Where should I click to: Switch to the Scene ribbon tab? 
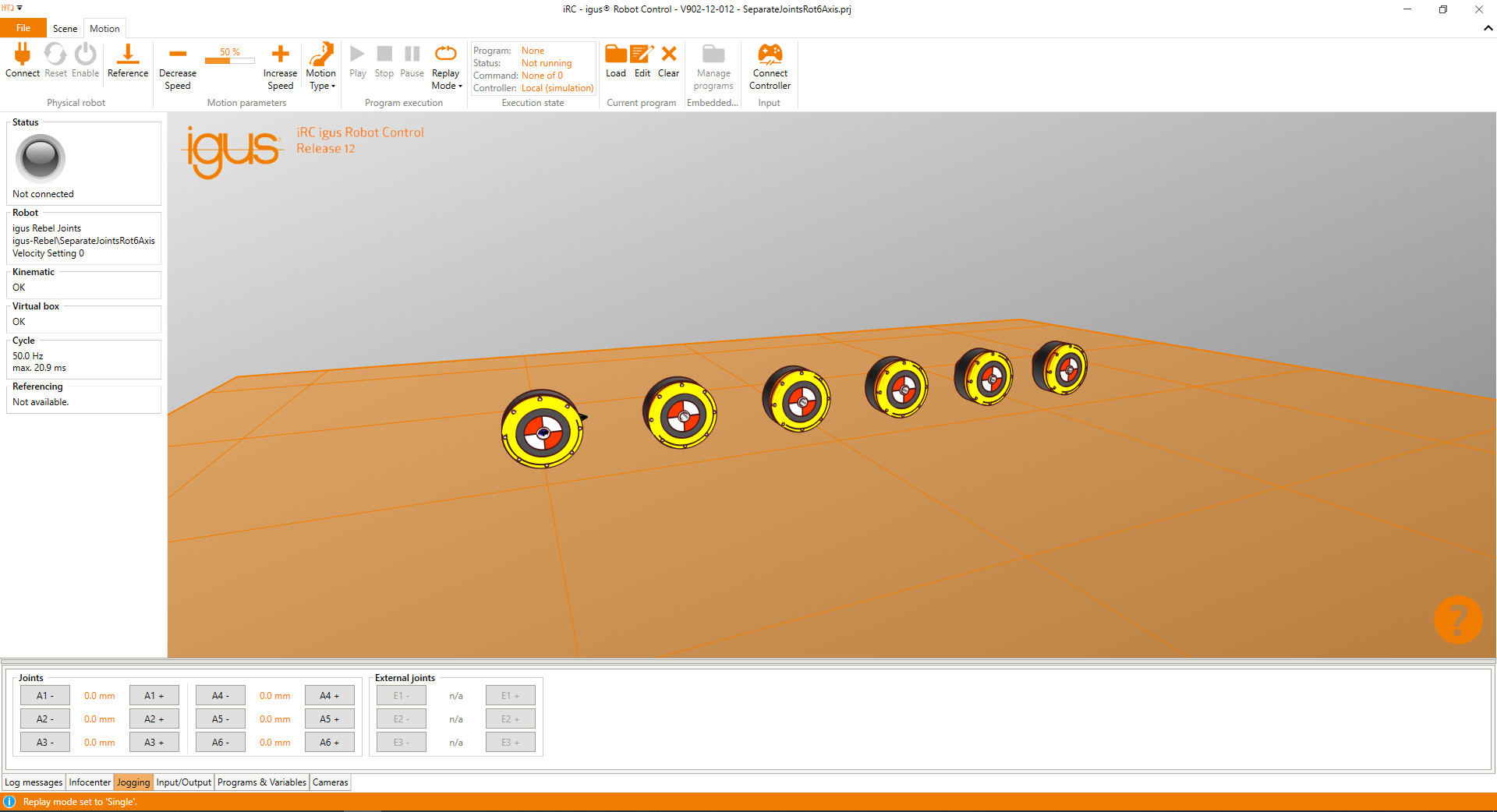[65, 28]
